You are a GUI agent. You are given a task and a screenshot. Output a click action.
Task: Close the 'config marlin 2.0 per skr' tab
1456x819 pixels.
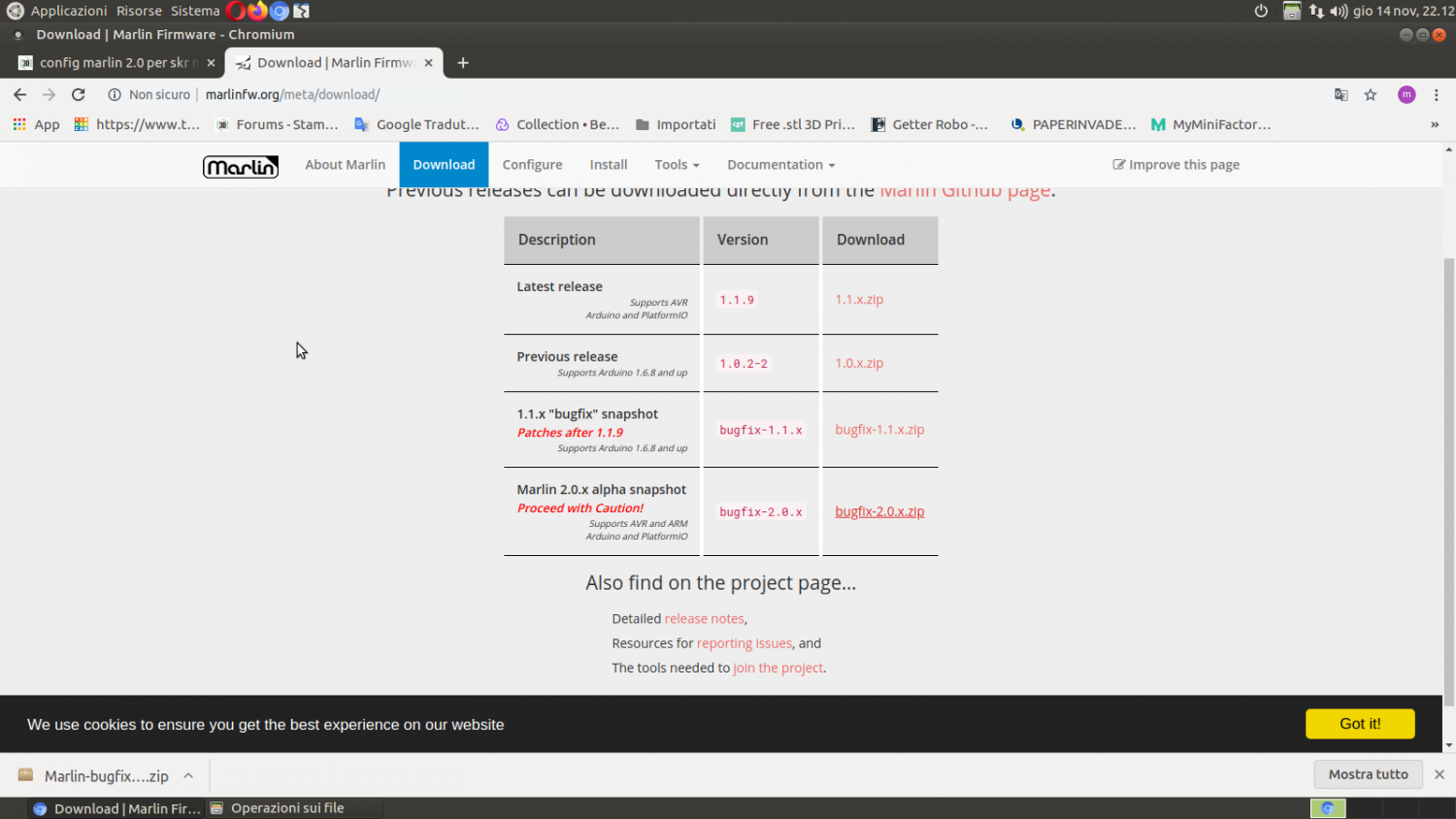(x=211, y=63)
